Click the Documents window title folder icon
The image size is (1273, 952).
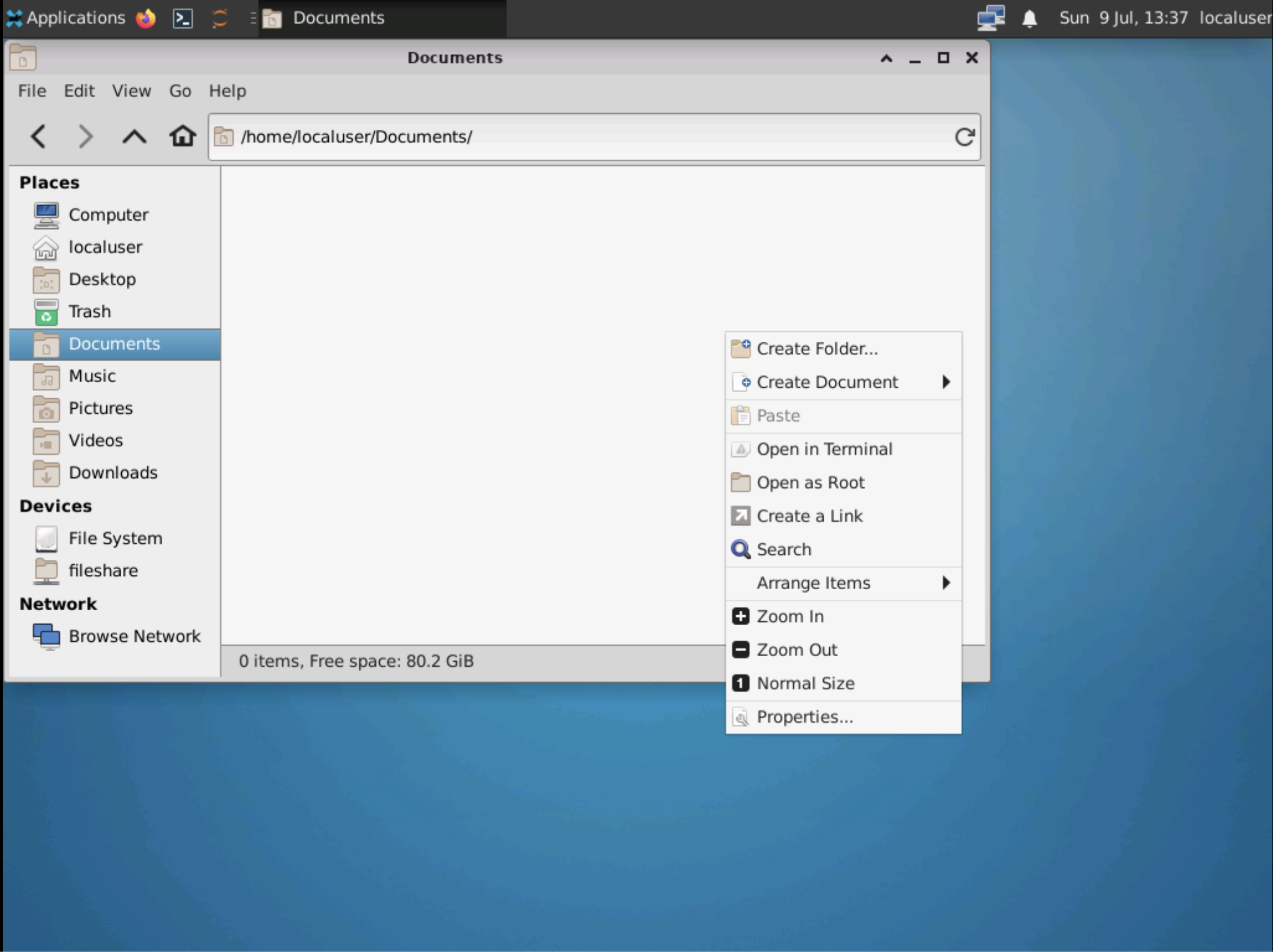(23, 58)
